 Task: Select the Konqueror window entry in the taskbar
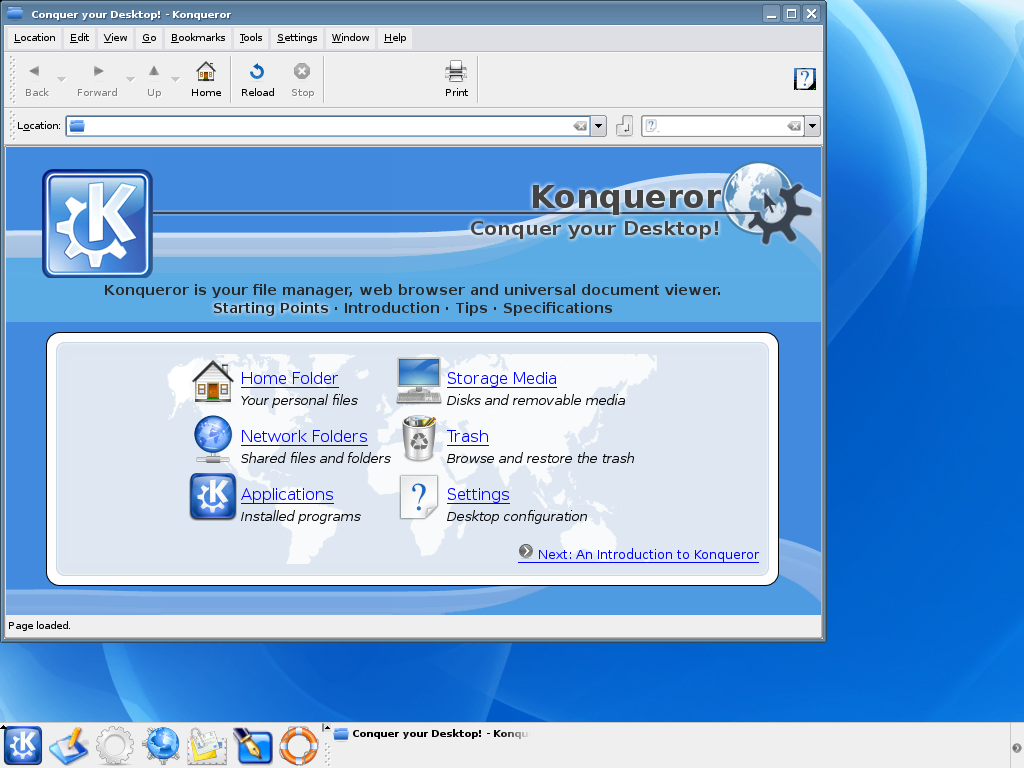[431, 734]
